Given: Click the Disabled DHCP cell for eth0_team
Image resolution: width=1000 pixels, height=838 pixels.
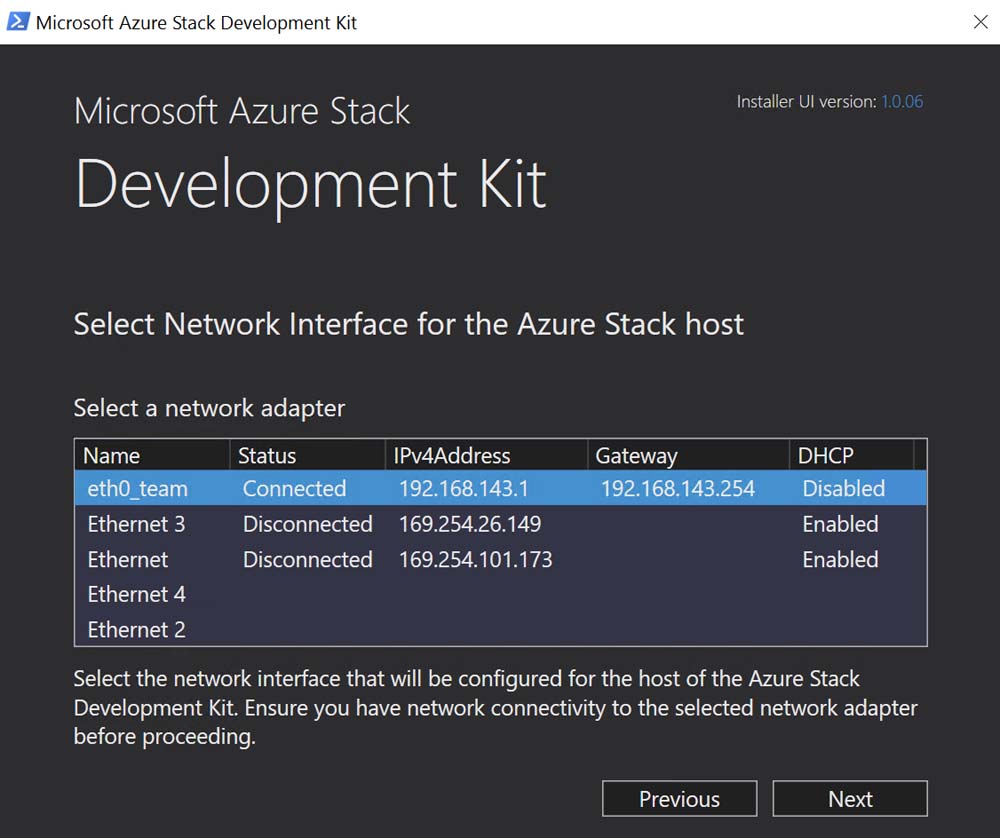Looking at the screenshot, I should click(x=843, y=489).
